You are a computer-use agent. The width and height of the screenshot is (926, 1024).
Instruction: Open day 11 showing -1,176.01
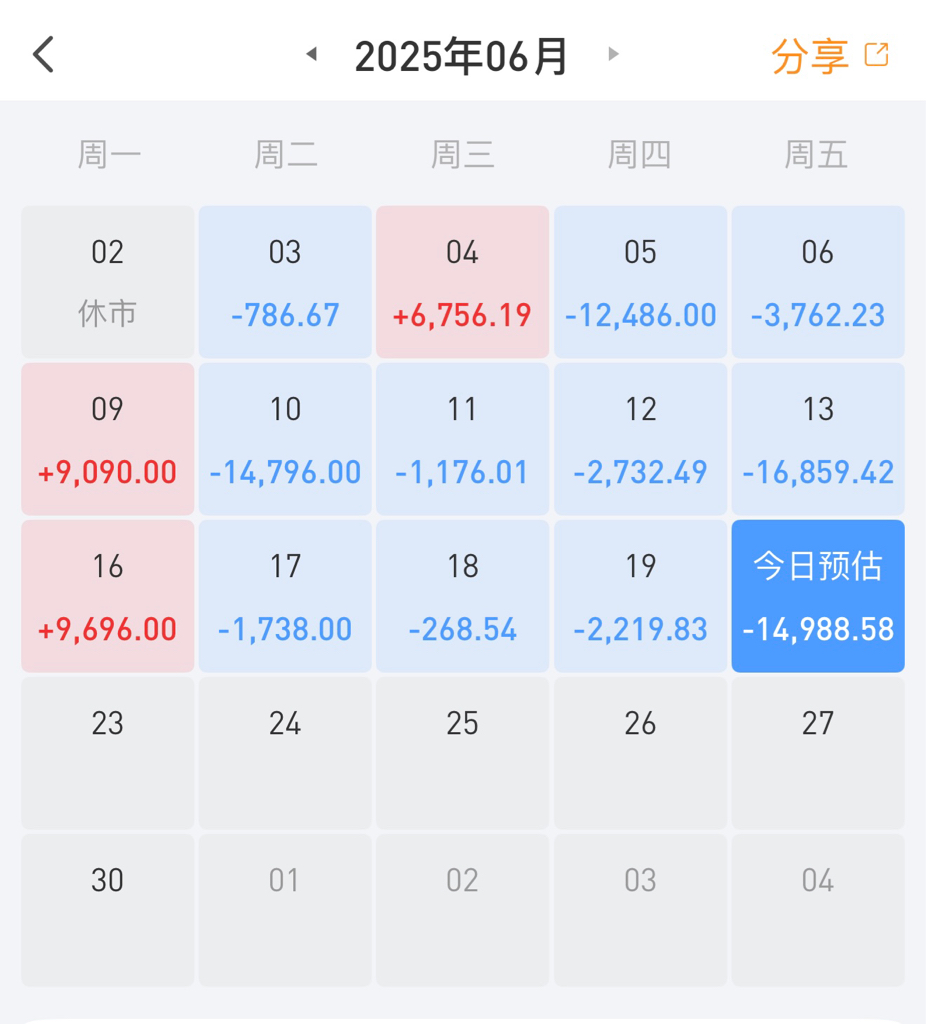[462, 439]
